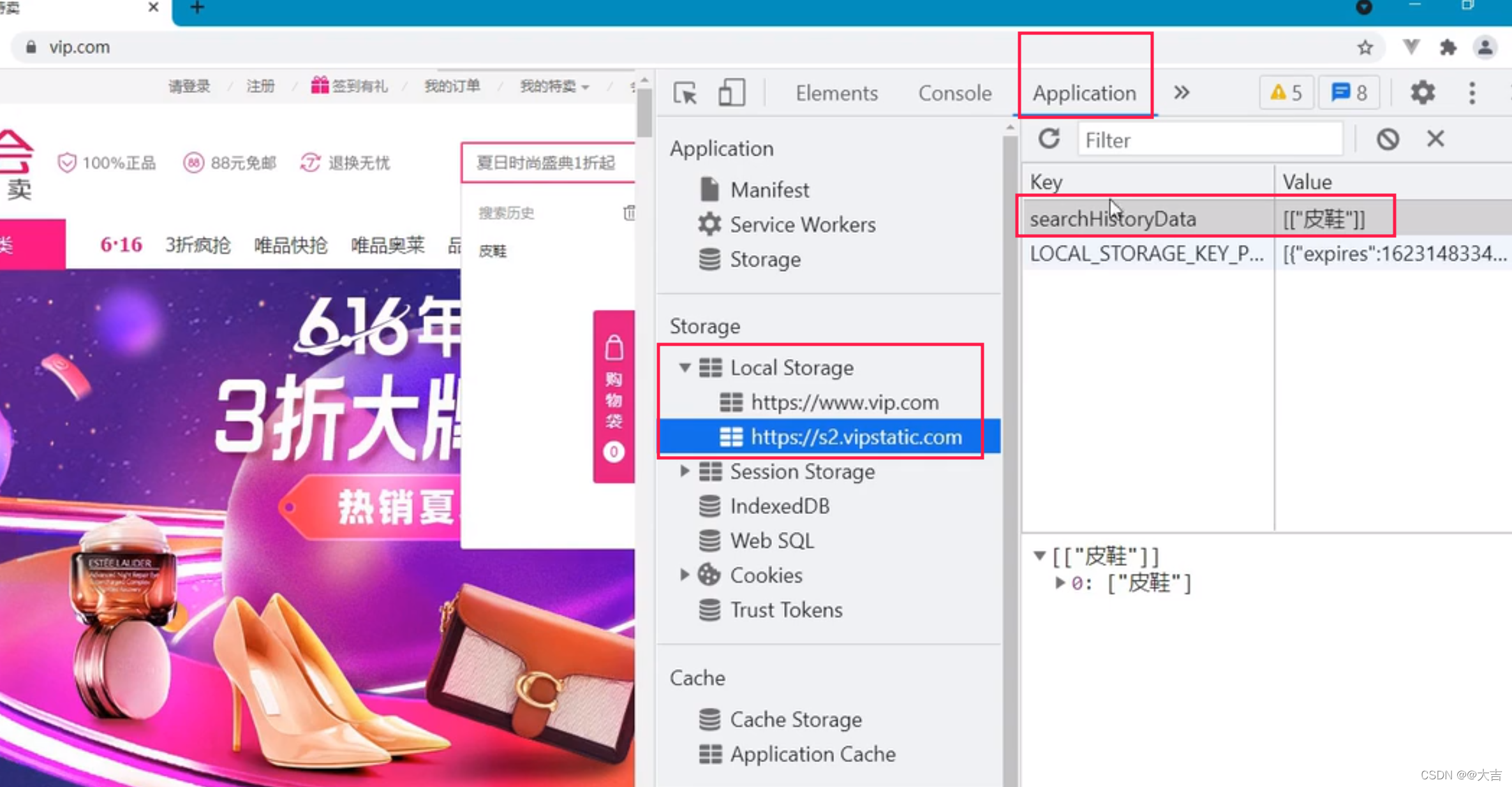Expand the Session Storage tree
The image size is (1512, 787).
[685, 471]
